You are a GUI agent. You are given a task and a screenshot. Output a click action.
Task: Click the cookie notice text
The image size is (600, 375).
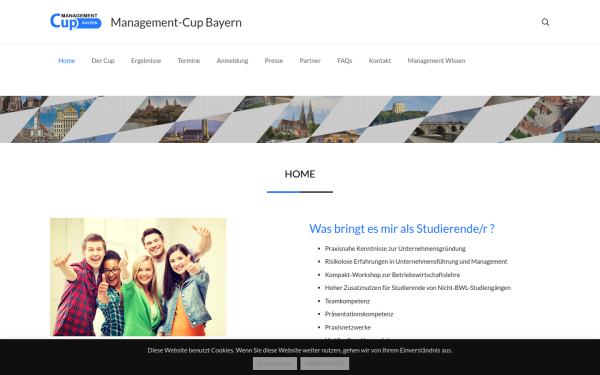coord(300,350)
